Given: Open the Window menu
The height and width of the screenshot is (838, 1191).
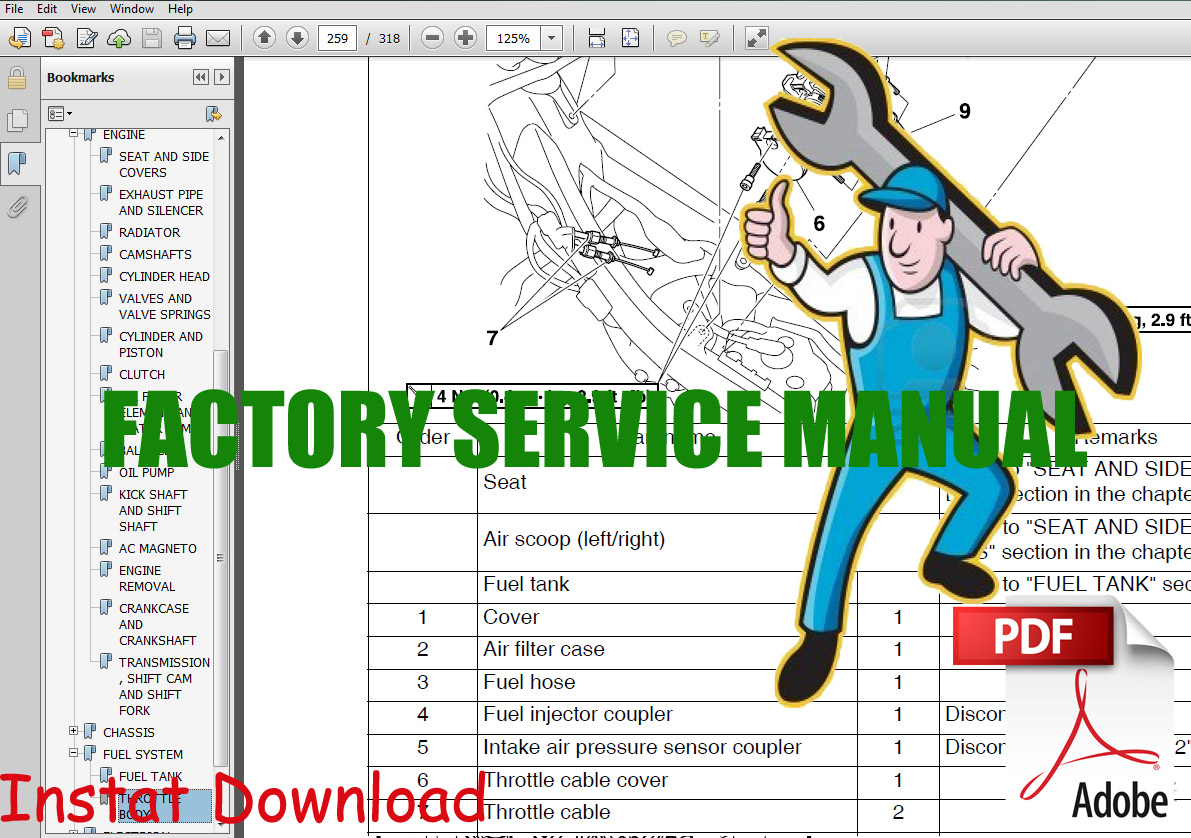Looking at the screenshot, I should pos(131,8).
